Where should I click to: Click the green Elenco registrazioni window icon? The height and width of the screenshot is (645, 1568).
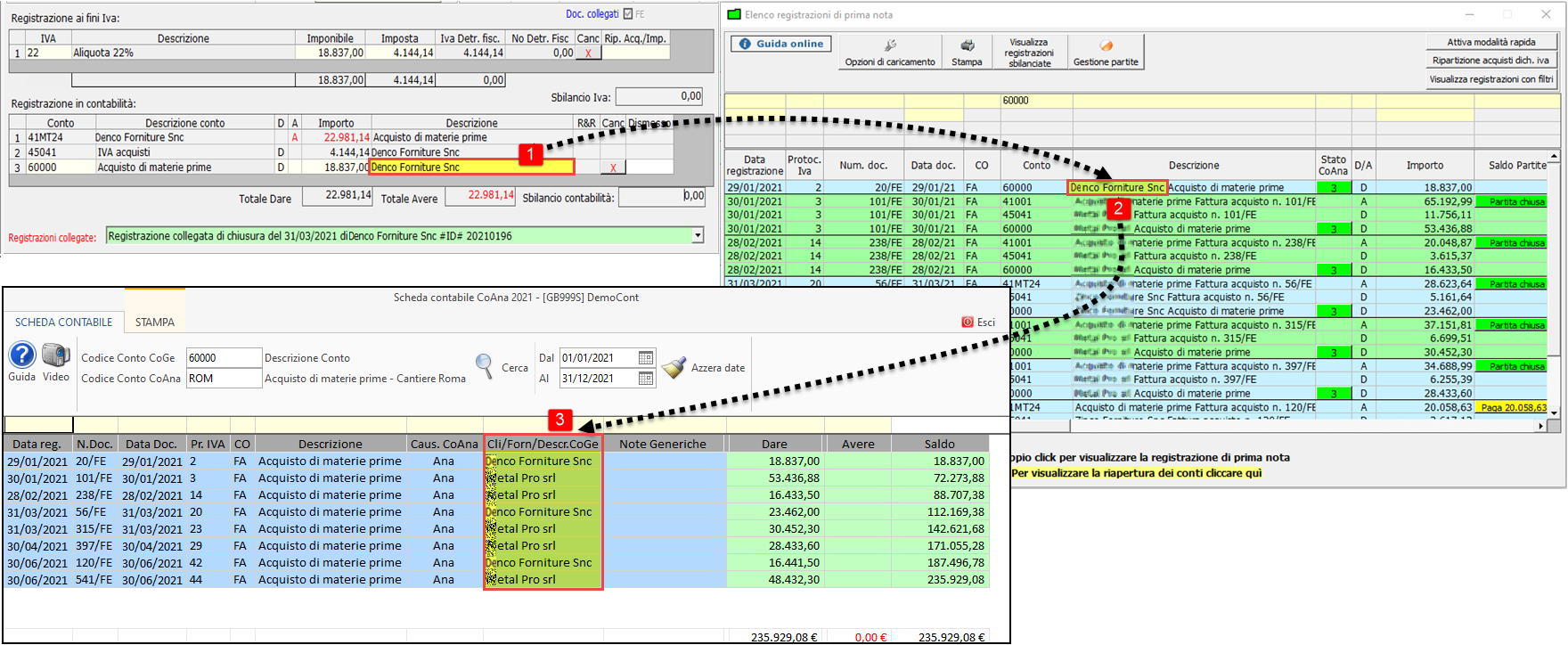(734, 14)
